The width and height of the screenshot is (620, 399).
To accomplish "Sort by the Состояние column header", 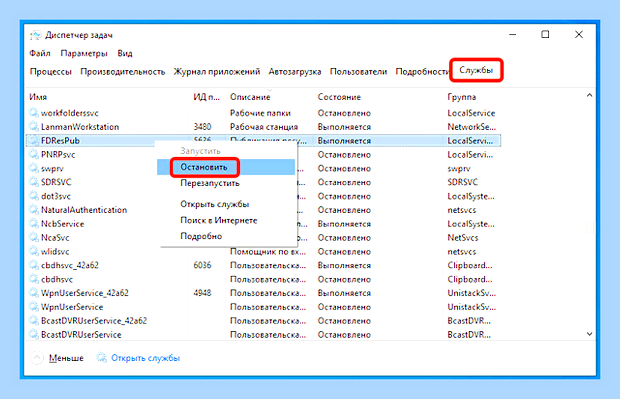I will point(339,97).
